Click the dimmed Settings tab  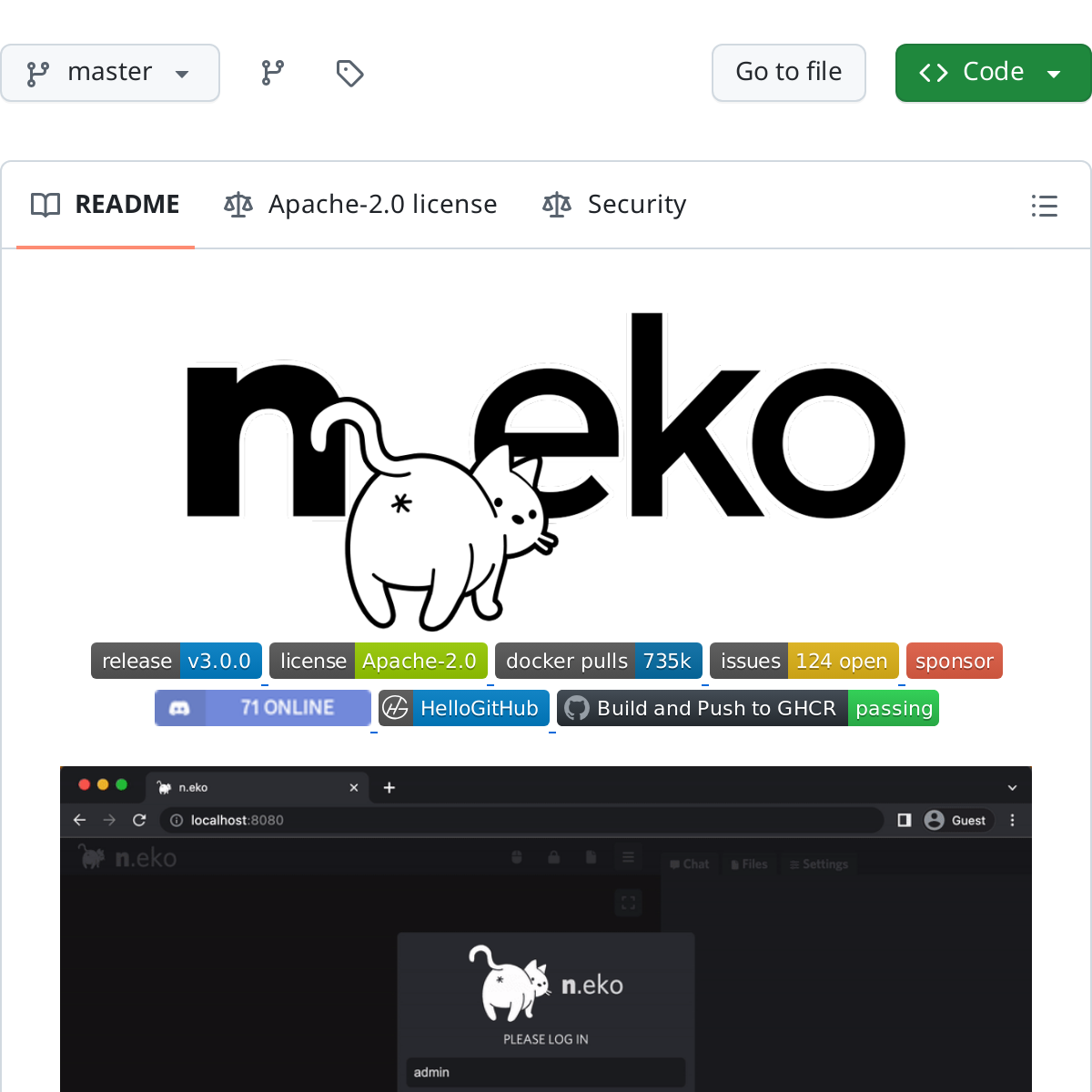point(819,864)
